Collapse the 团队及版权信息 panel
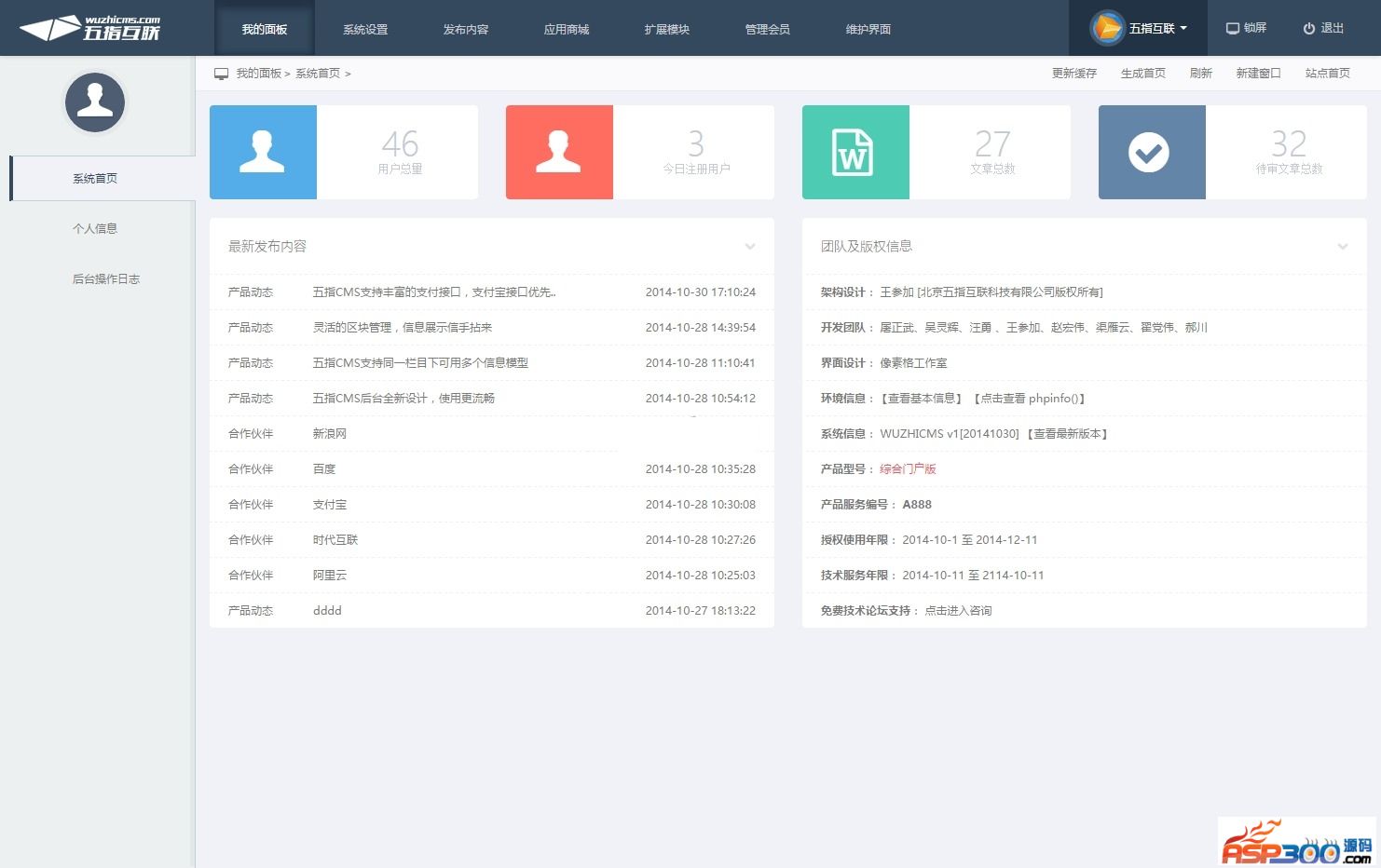The image size is (1381, 868). tap(1343, 247)
